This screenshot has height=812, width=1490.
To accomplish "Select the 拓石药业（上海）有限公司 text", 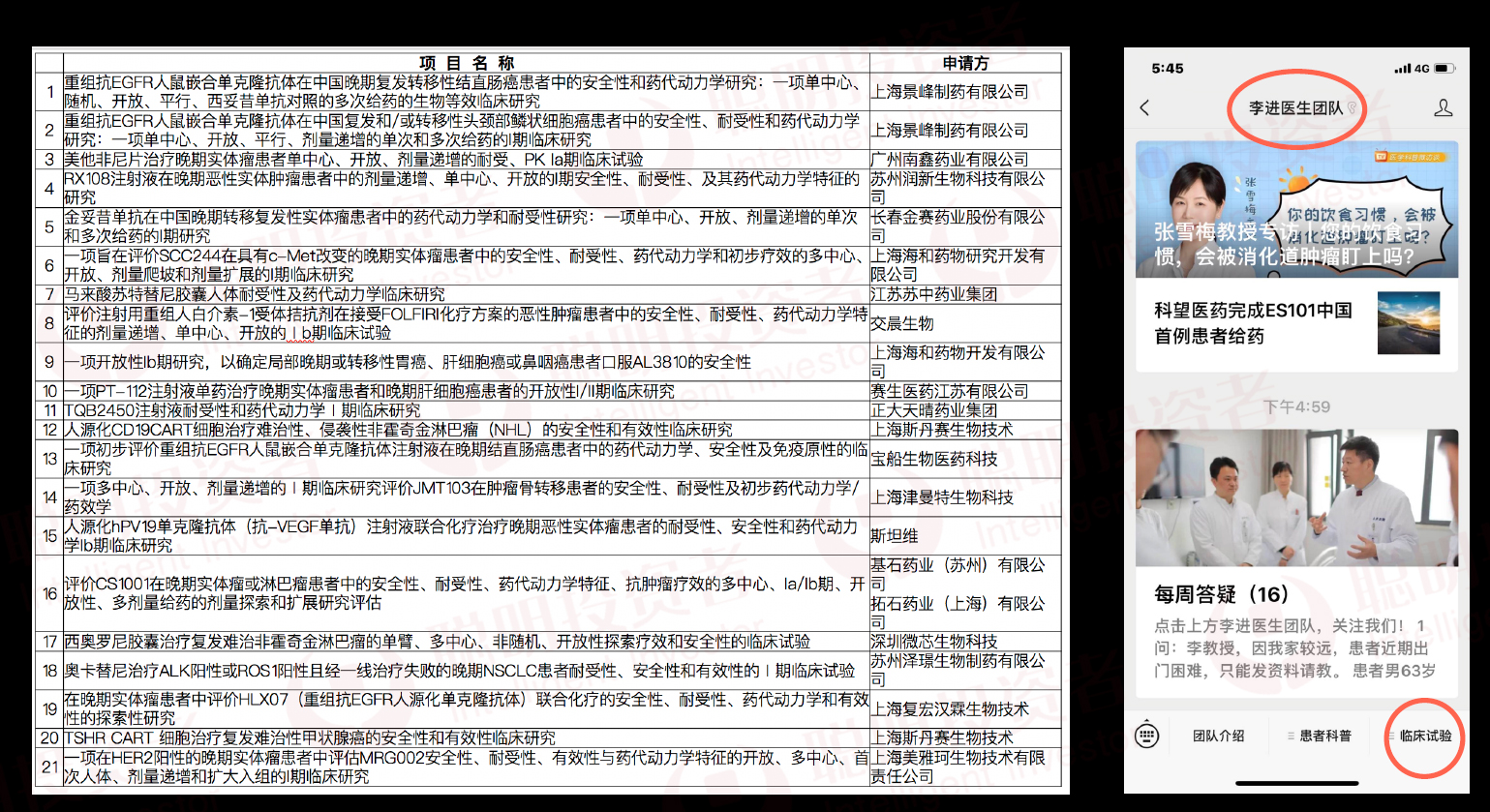I will coord(958,613).
